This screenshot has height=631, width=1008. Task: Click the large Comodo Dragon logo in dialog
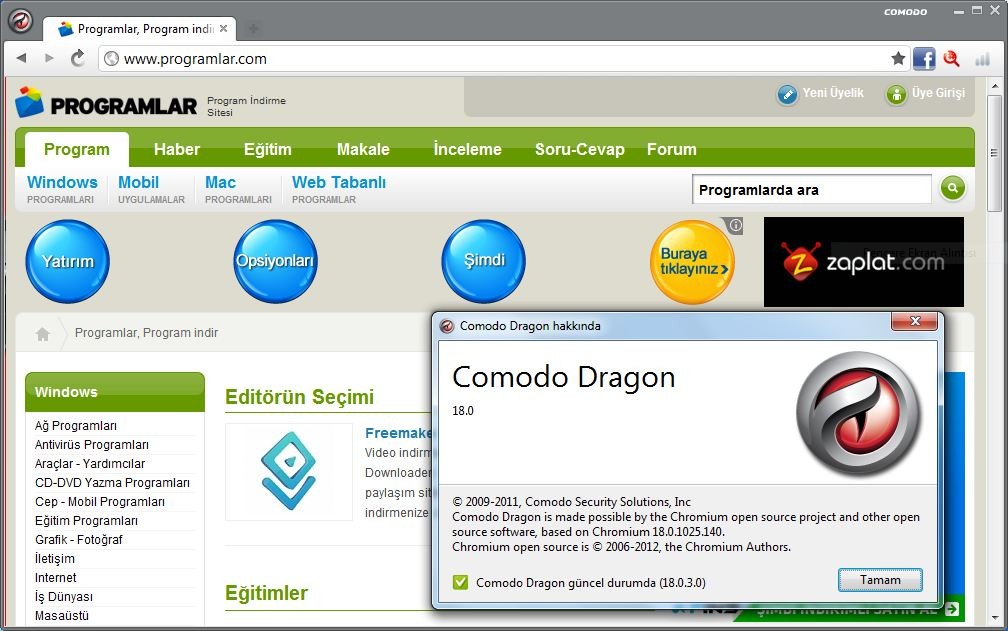tap(860, 414)
